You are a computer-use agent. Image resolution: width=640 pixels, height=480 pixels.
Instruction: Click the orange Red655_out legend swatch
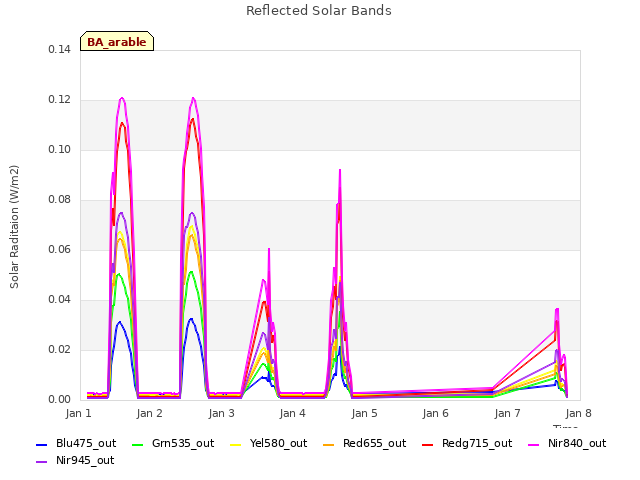point(329,444)
